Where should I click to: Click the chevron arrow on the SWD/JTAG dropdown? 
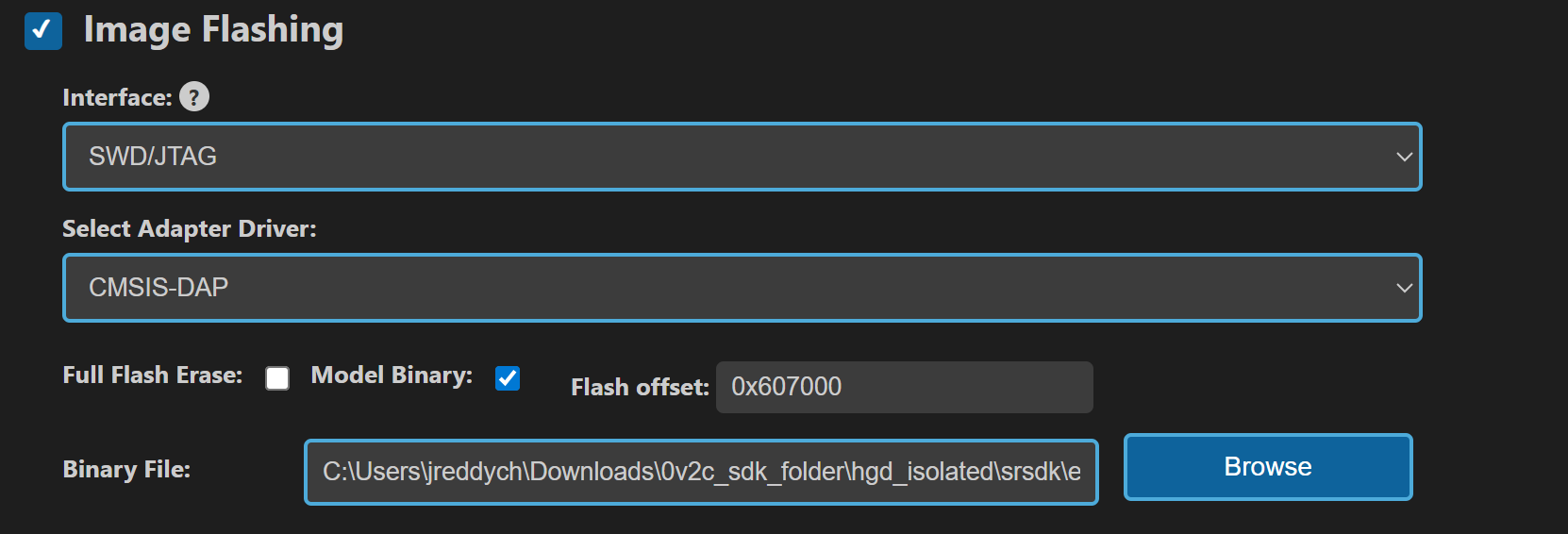click(x=1404, y=157)
